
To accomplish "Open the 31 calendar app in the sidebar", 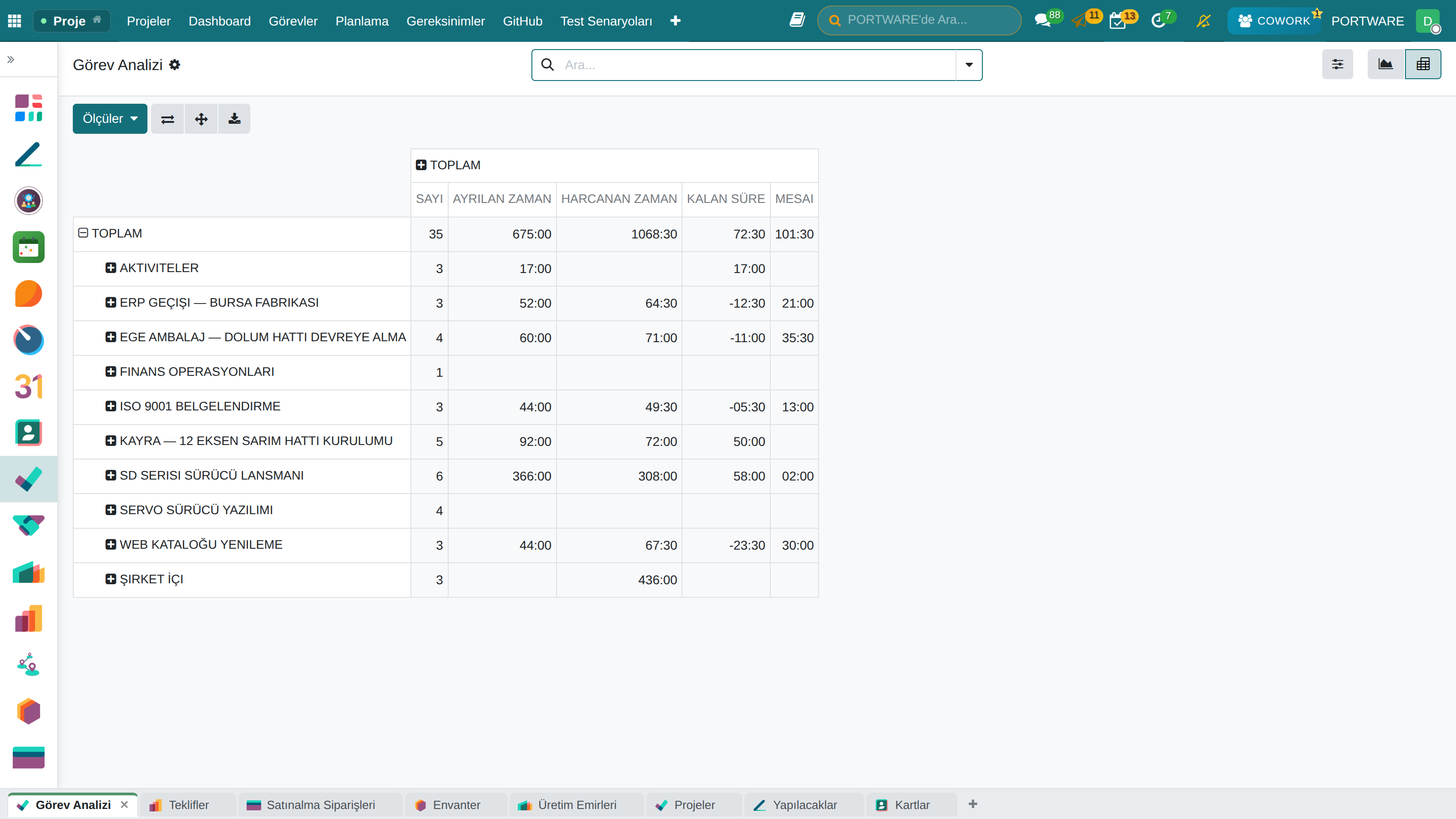I will click(29, 386).
